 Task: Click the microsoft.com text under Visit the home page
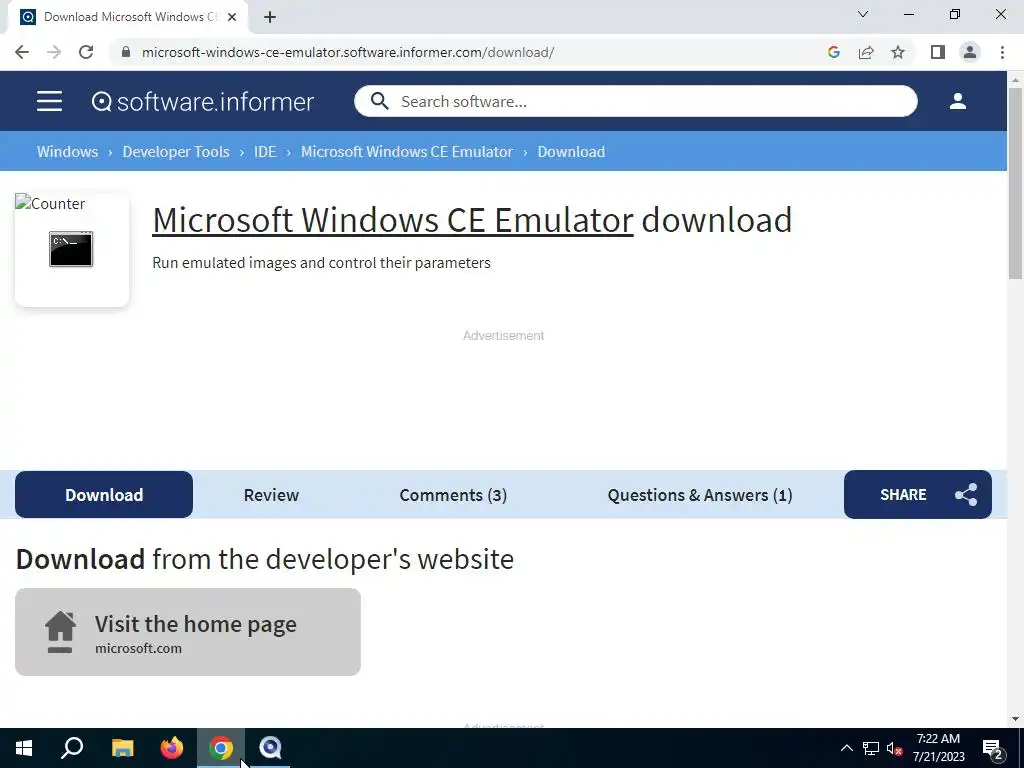(x=138, y=648)
